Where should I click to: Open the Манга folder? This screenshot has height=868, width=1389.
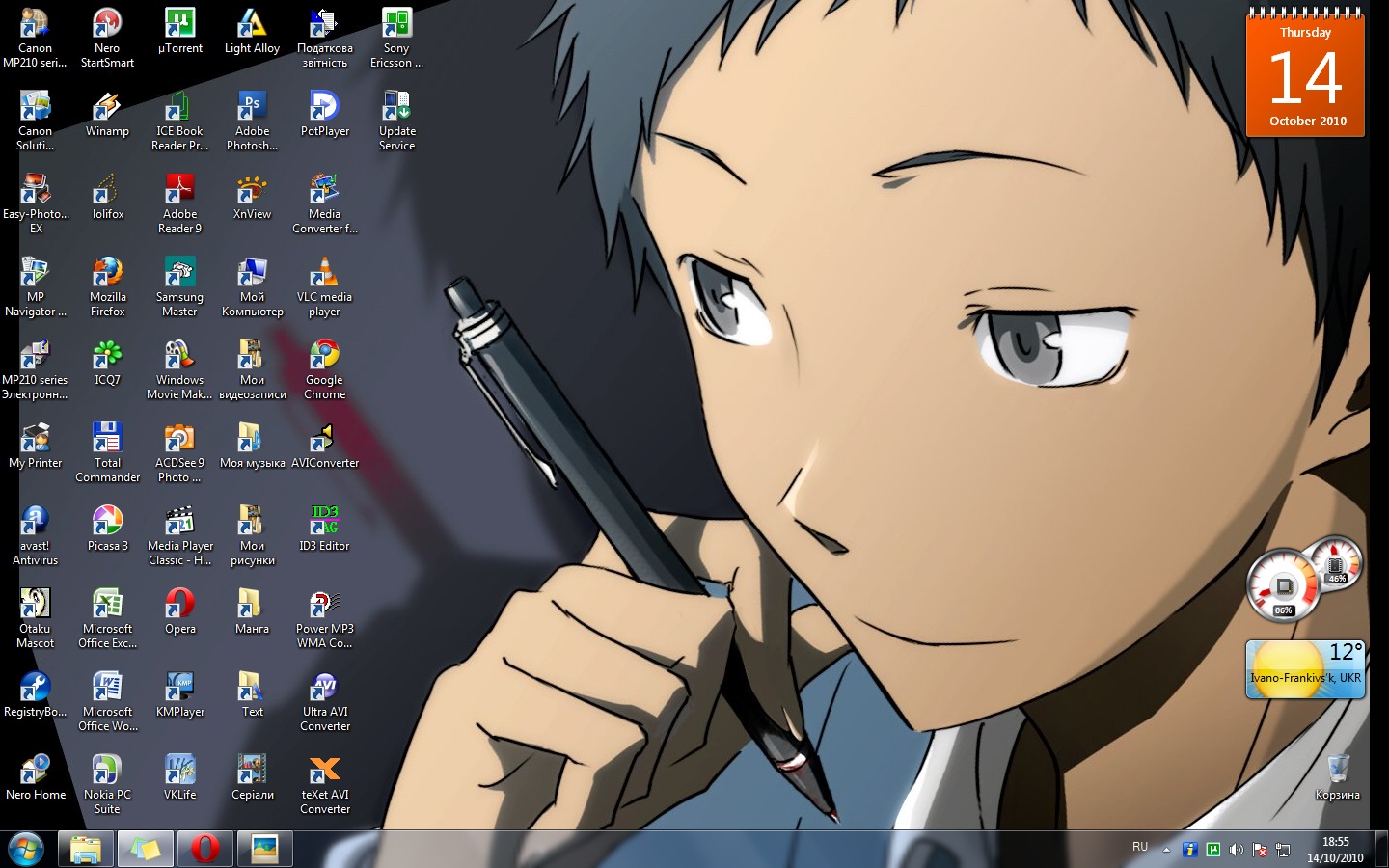tap(252, 612)
